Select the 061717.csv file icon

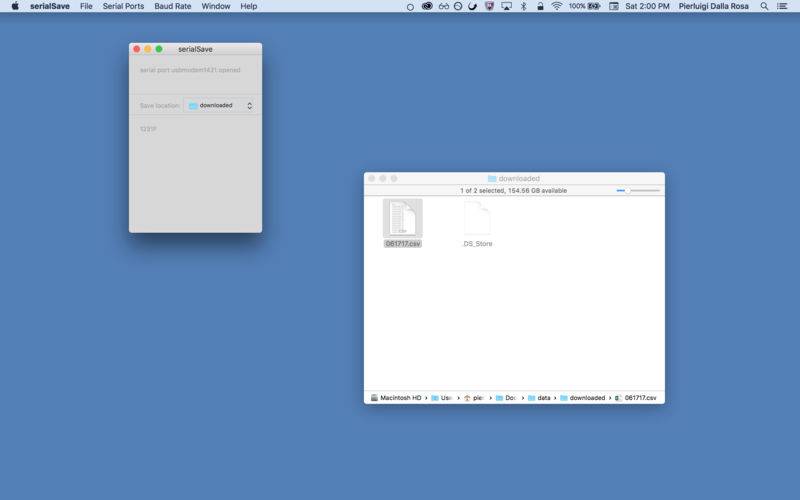[402, 218]
